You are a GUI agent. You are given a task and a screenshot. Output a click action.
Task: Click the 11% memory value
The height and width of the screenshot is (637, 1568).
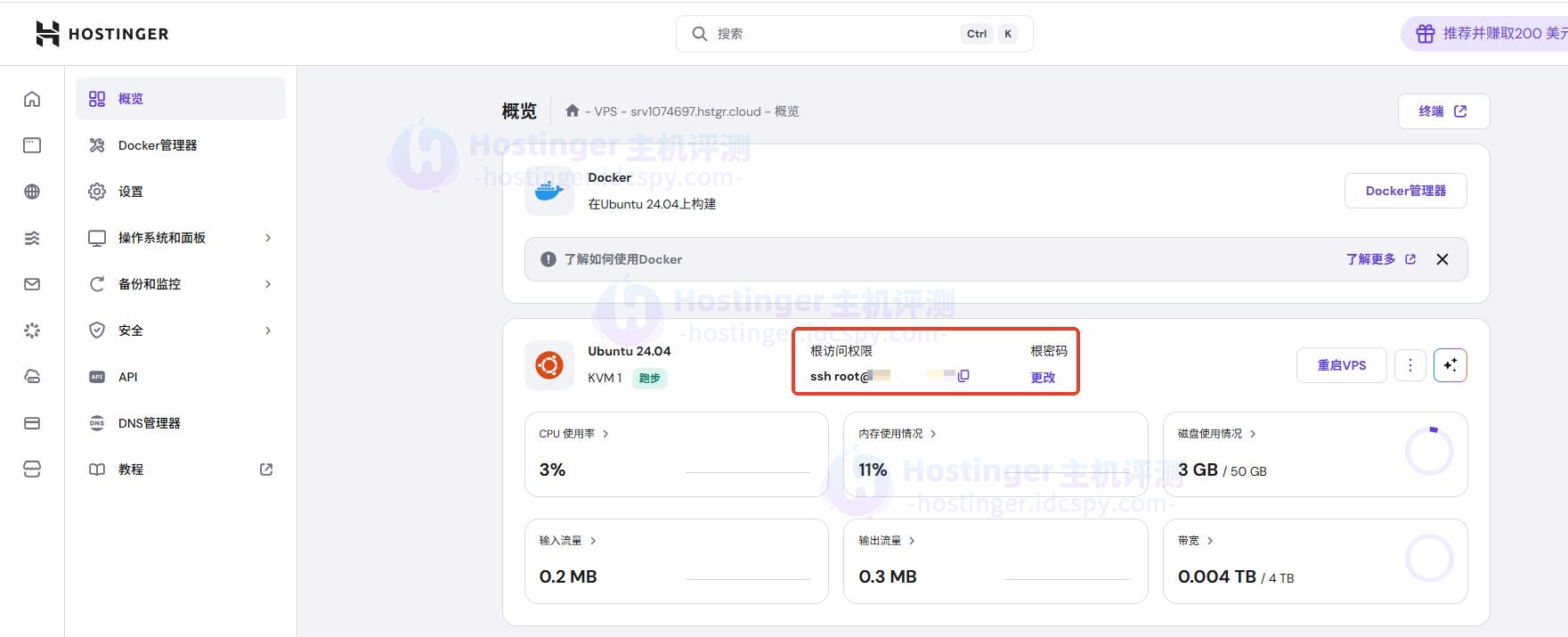point(873,470)
